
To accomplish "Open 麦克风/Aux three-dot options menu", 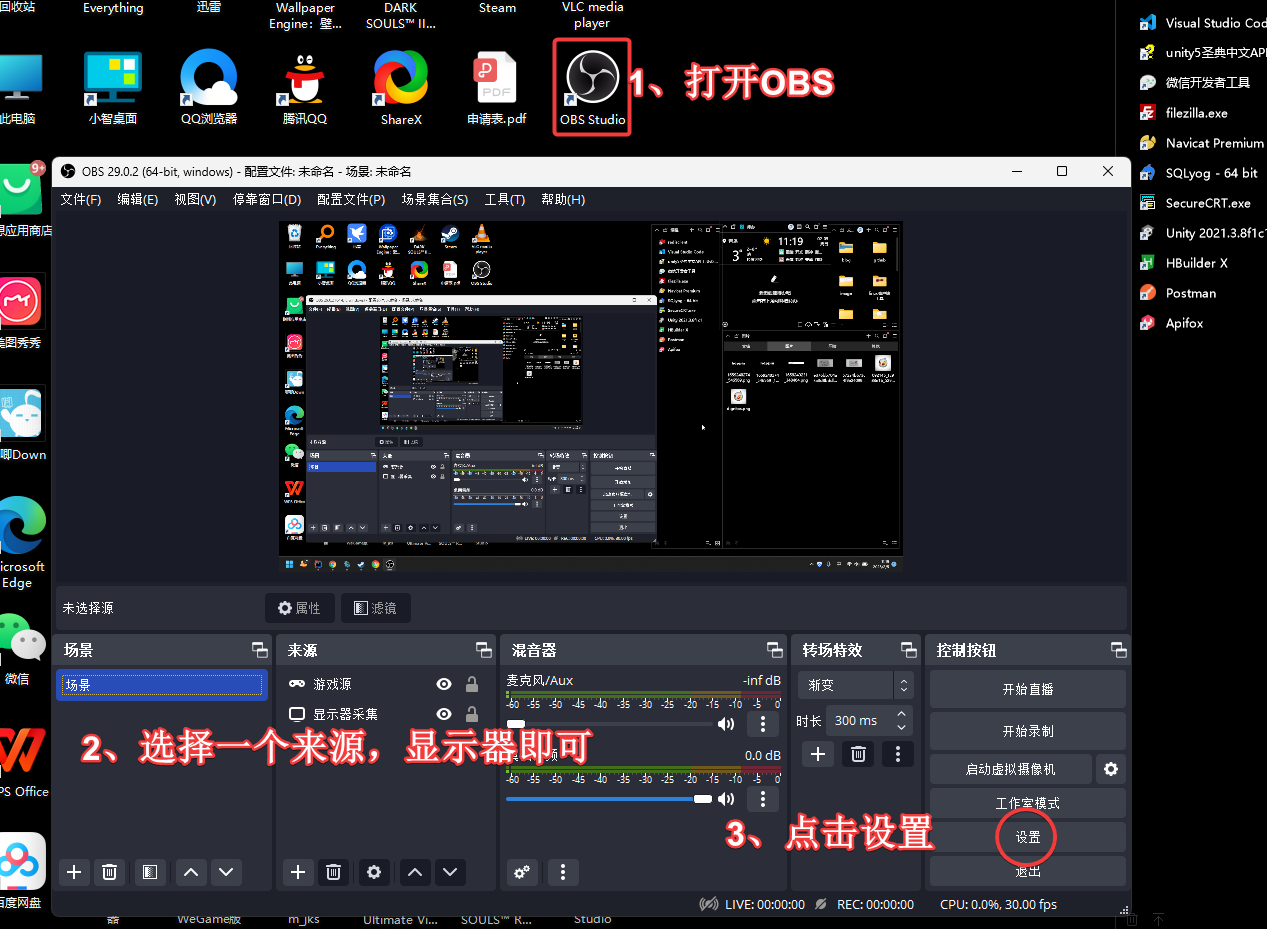I will [763, 724].
